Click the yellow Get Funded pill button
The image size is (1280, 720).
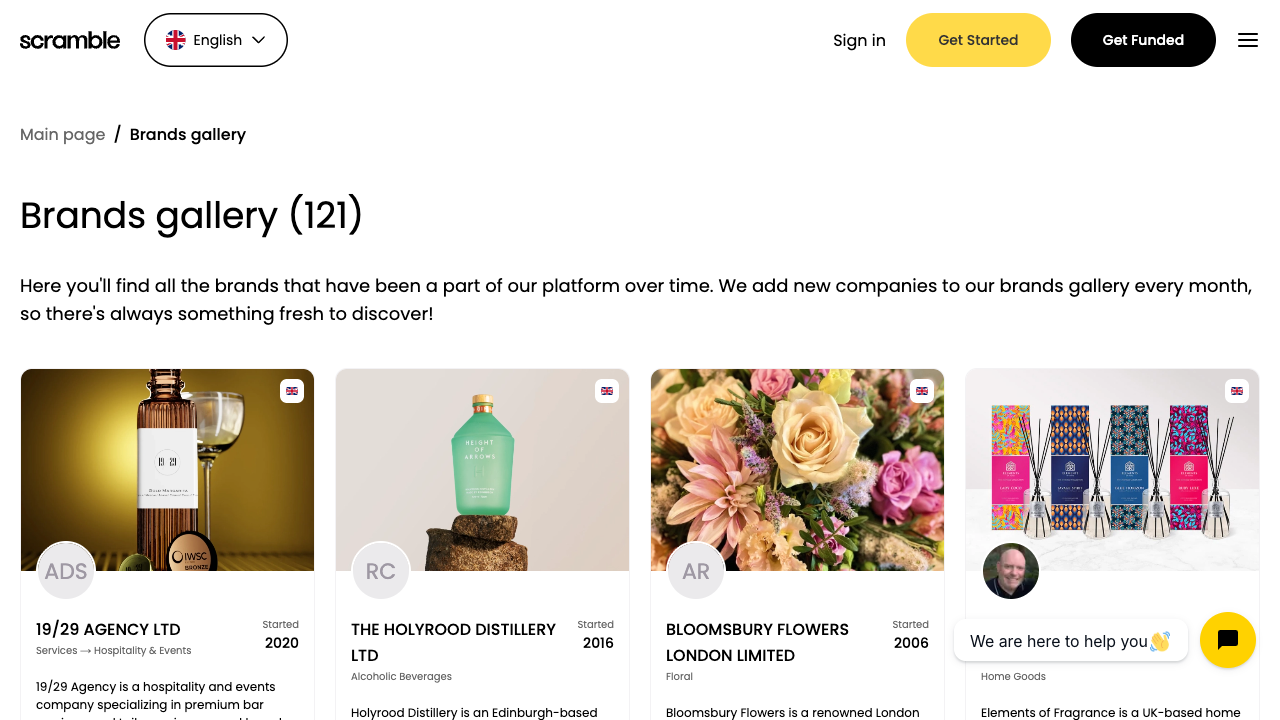click(1143, 40)
